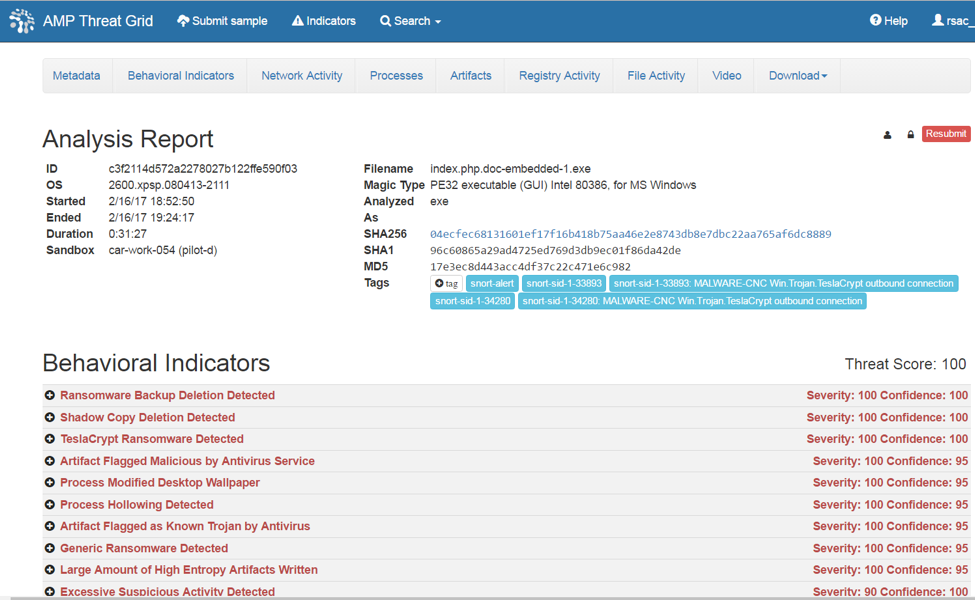The height and width of the screenshot is (600, 975).
Task: Click the AMP Threat Grid logo icon
Action: (21, 21)
